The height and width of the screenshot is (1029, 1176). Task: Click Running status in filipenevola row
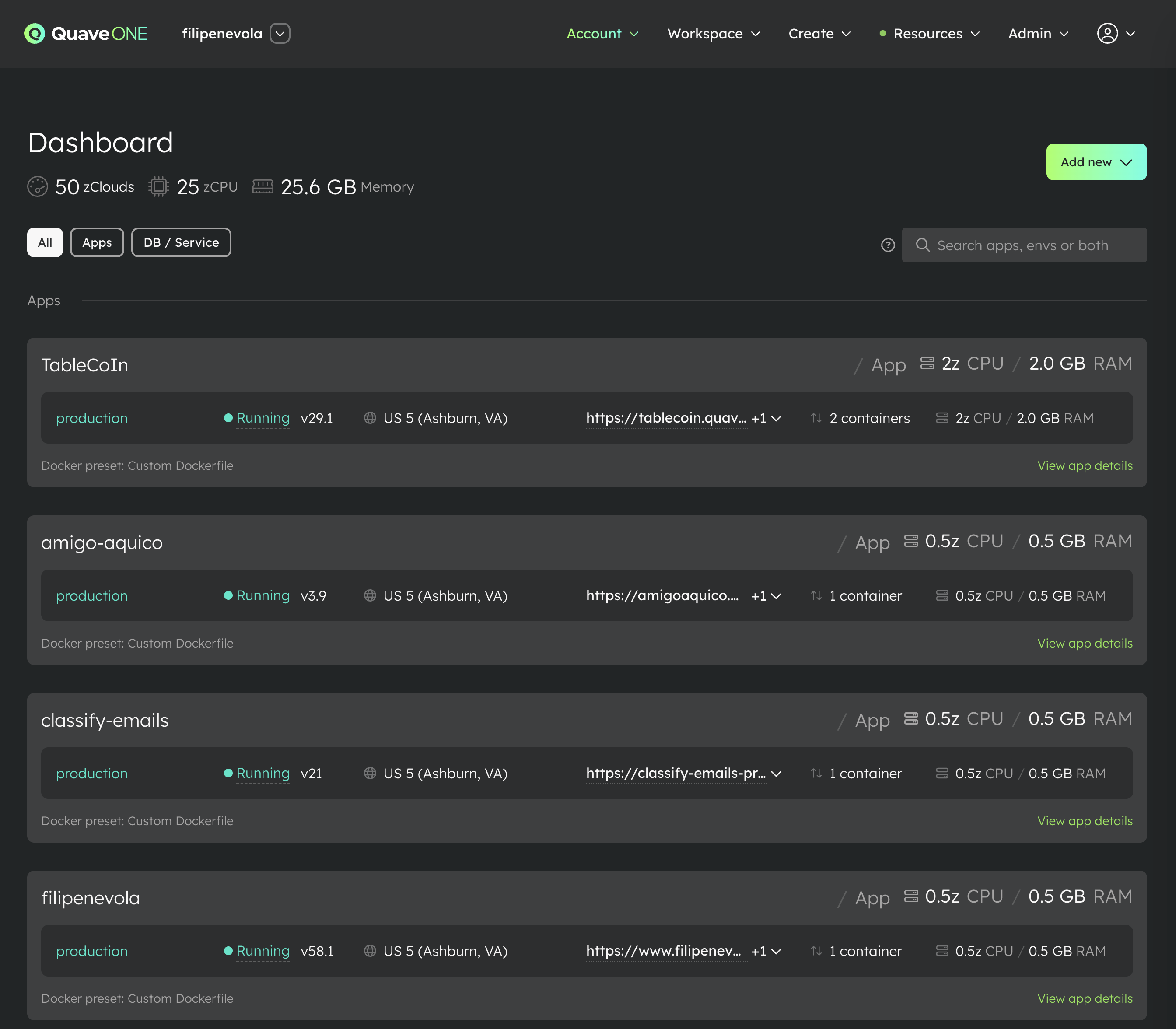(263, 951)
